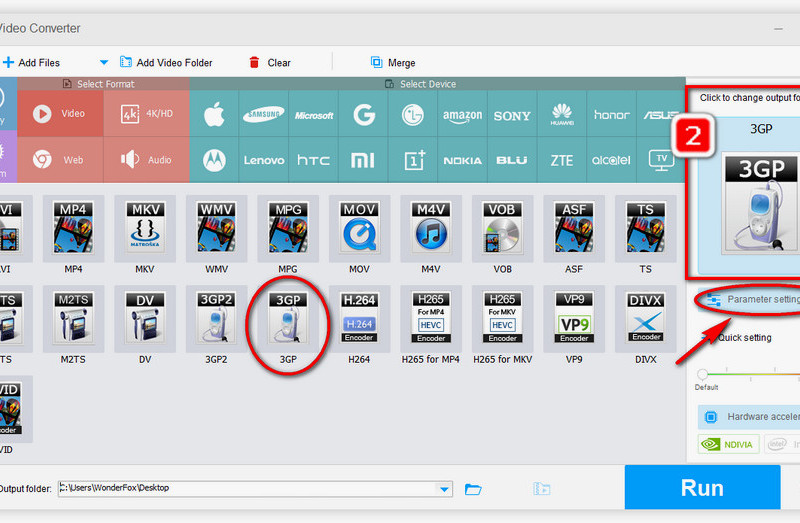Open the TV device category
This screenshot has height=523, width=800.
pos(661,160)
